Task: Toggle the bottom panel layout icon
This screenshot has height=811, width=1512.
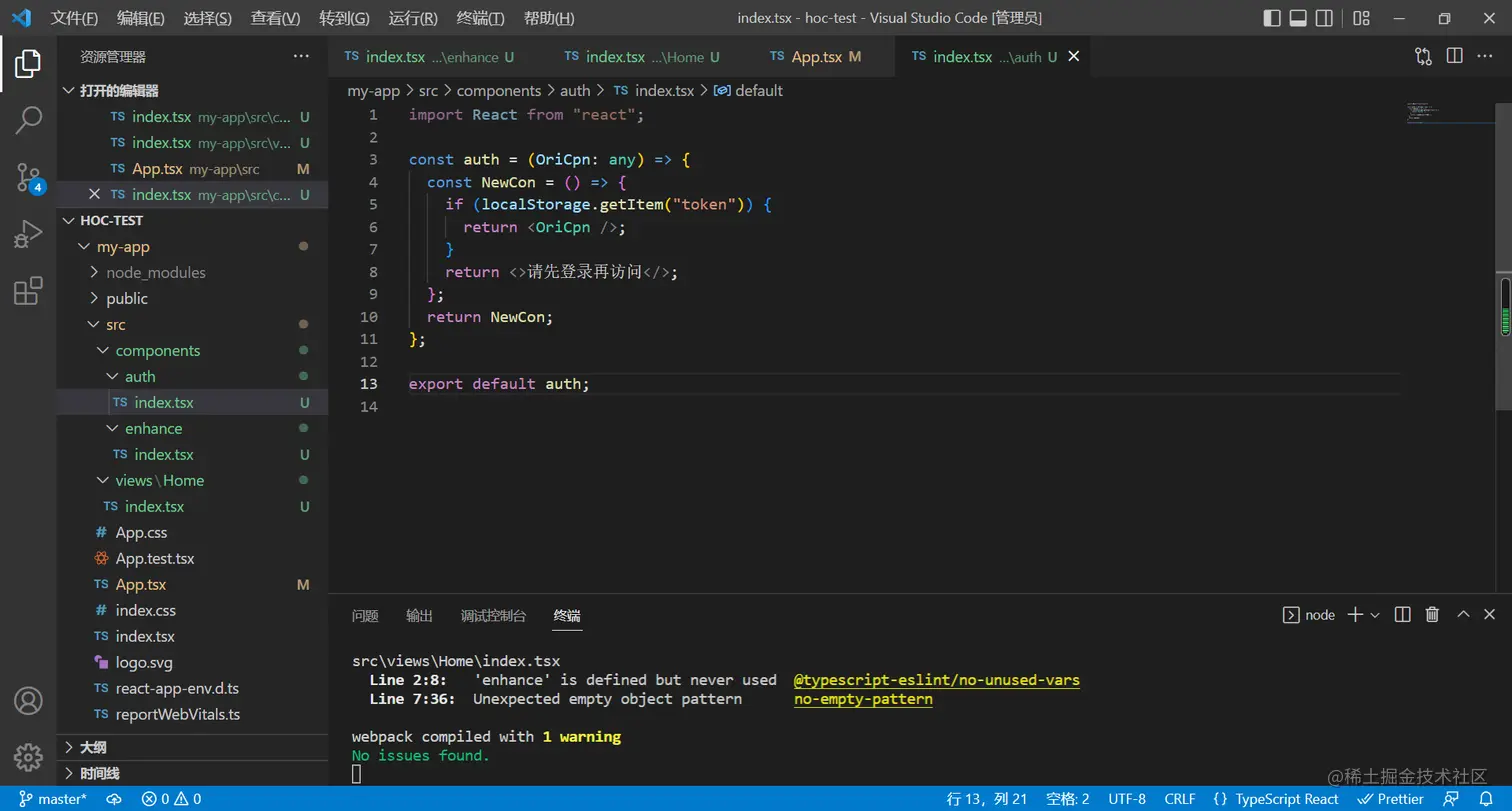Action: click(1298, 18)
